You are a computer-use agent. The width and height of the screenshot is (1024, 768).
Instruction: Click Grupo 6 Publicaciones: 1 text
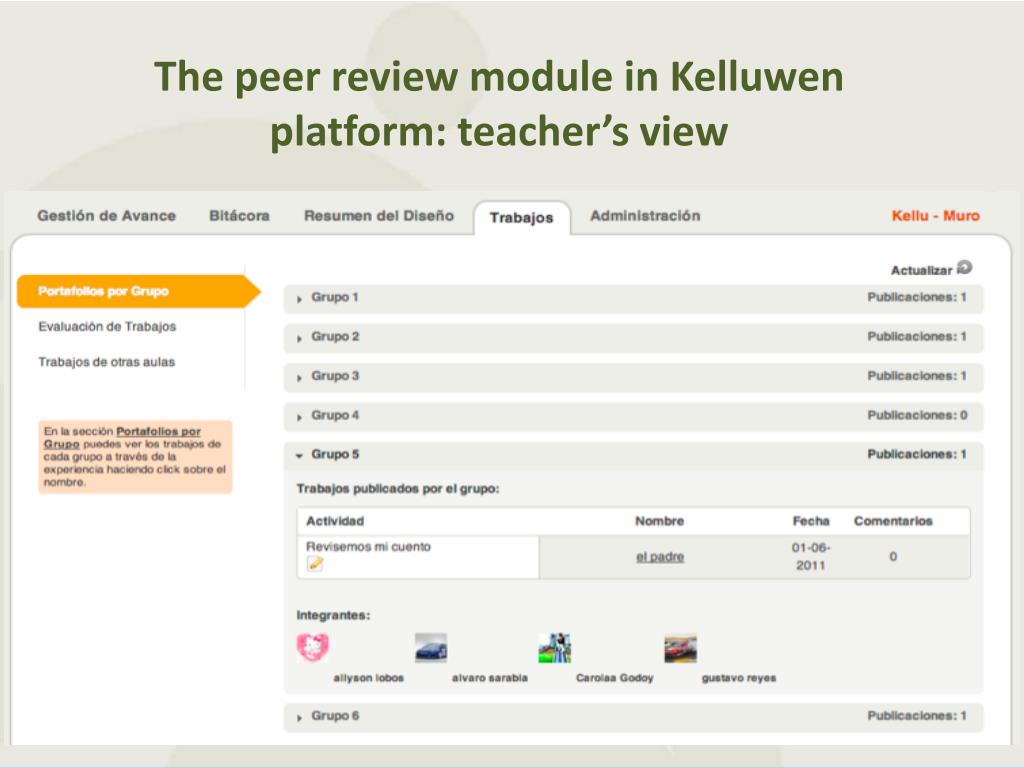[917, 716]
